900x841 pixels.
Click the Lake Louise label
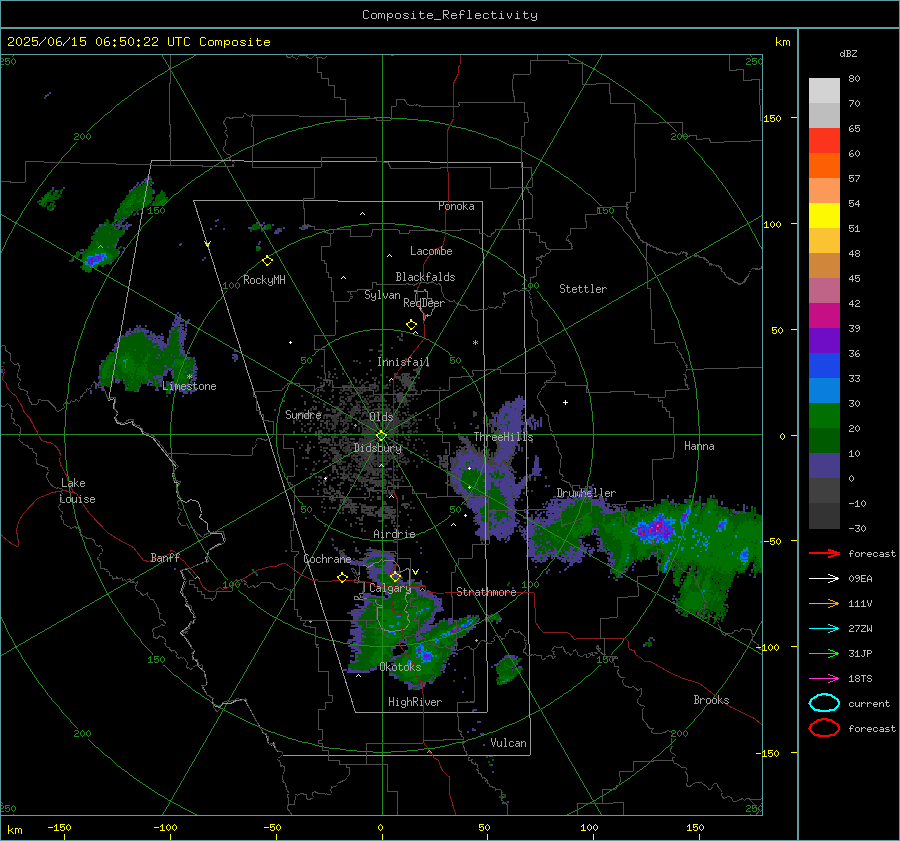[x=77, y=491]
